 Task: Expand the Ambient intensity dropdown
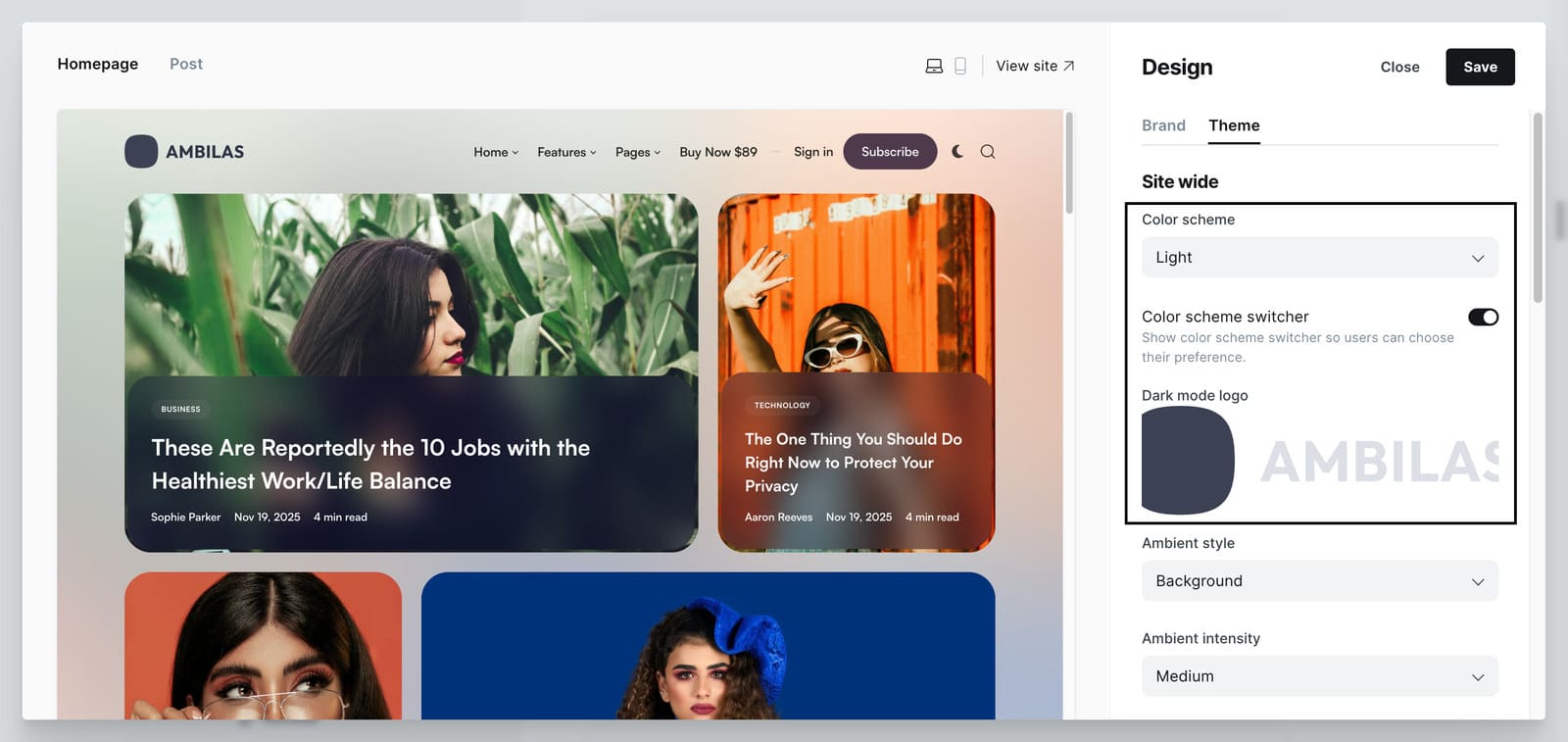coord(1319,676)
